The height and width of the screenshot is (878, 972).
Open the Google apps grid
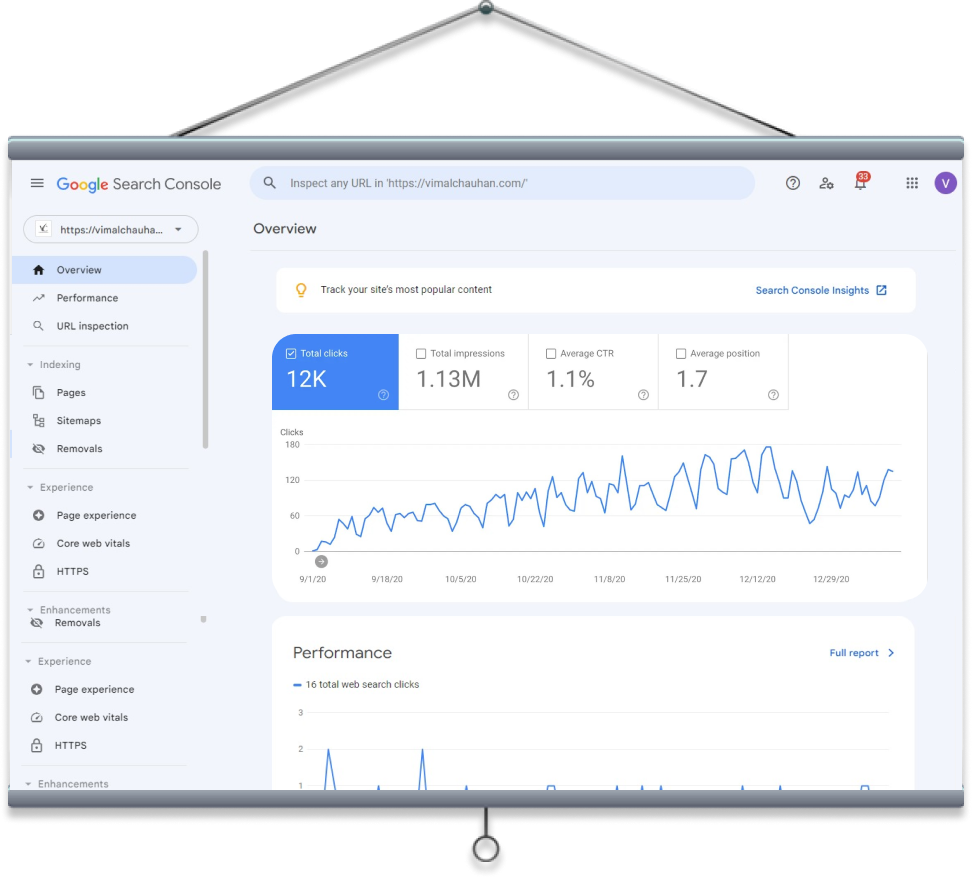[x=912, y=183]
